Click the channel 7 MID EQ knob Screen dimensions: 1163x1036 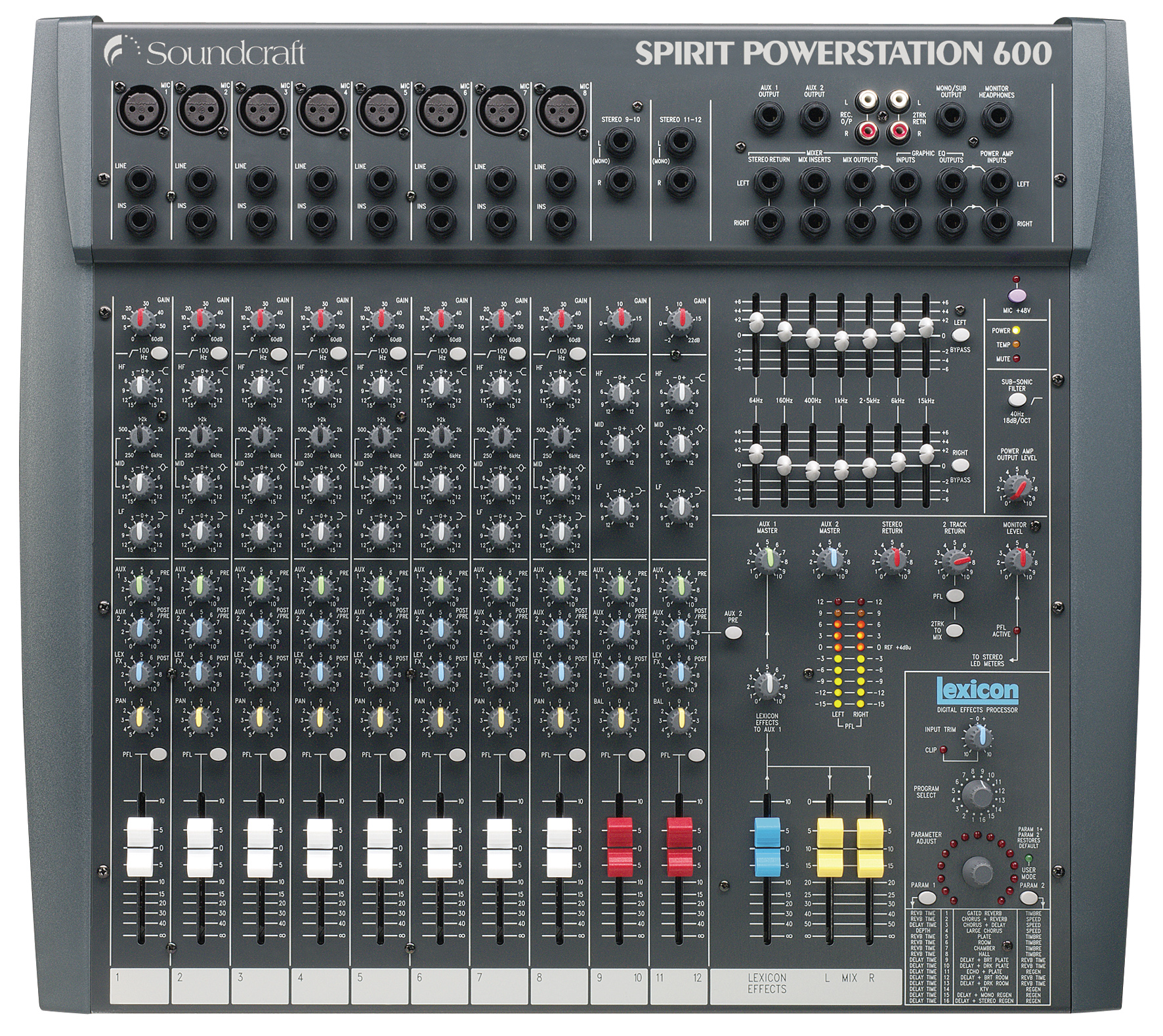pos(500,485)
